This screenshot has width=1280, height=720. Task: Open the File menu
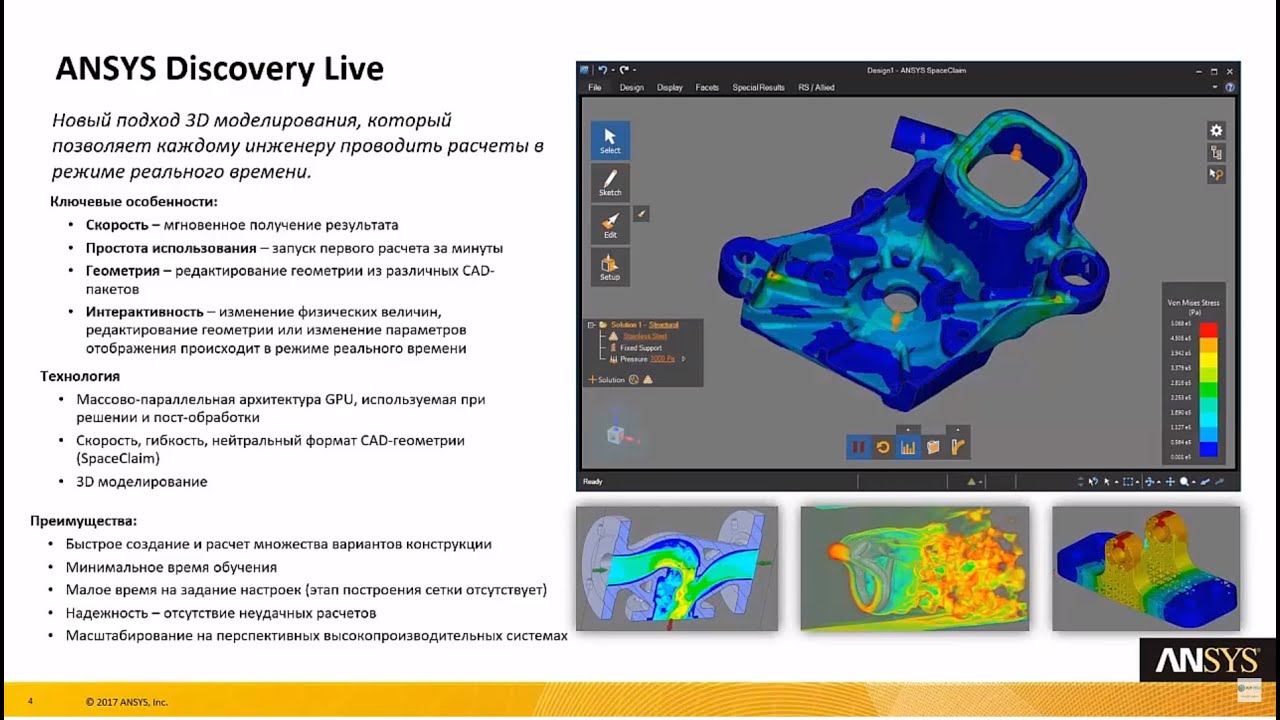pyautogui.click(x=594, y=88)
